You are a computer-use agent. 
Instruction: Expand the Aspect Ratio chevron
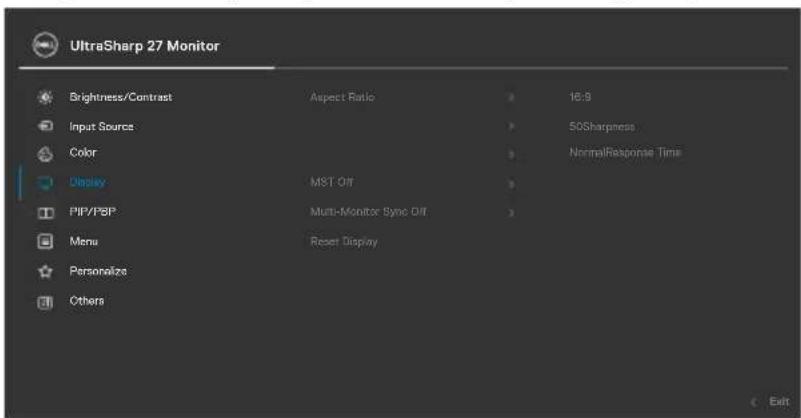511,97
